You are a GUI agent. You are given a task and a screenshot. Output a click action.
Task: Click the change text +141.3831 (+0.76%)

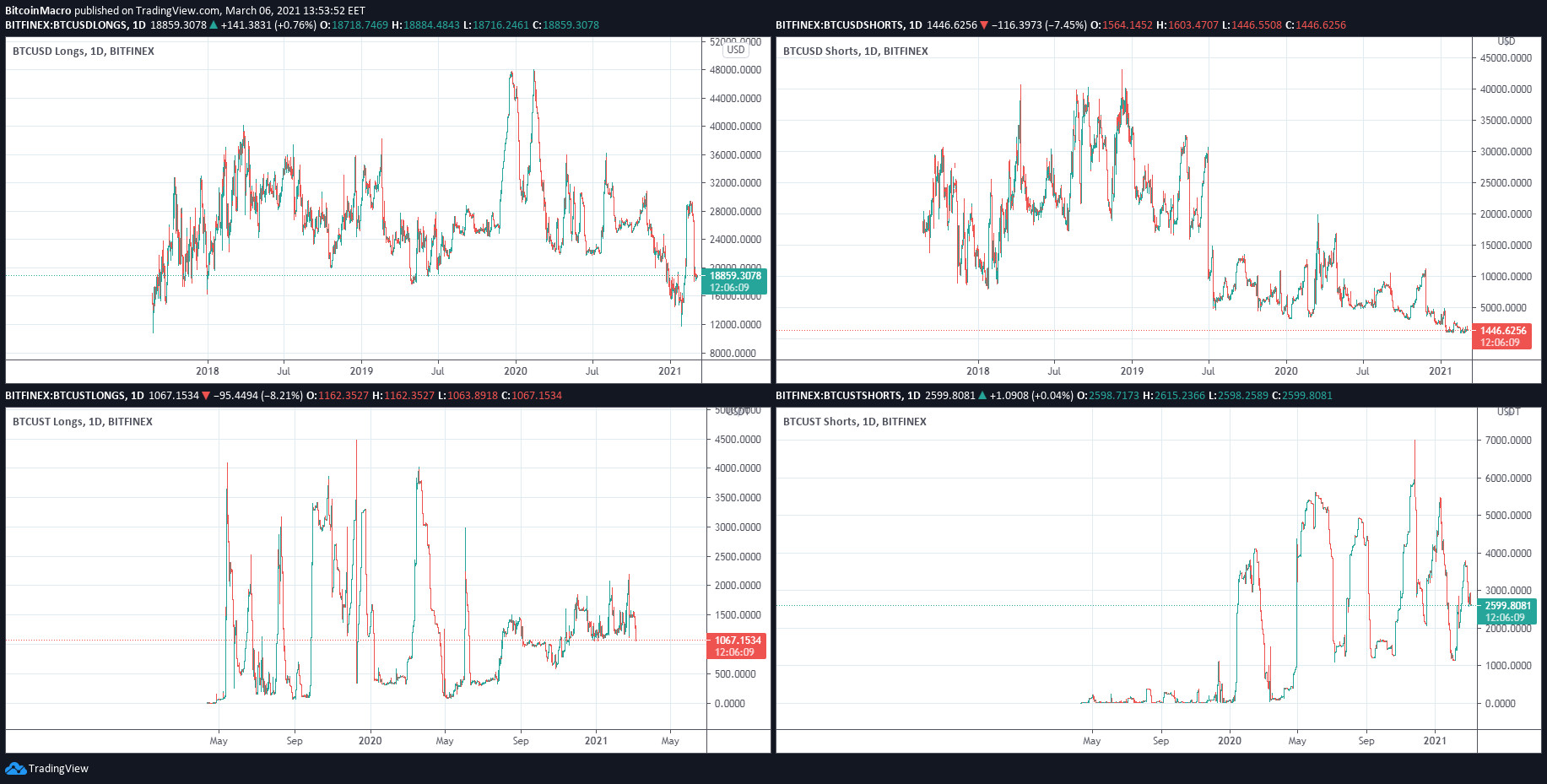[268, 25]
